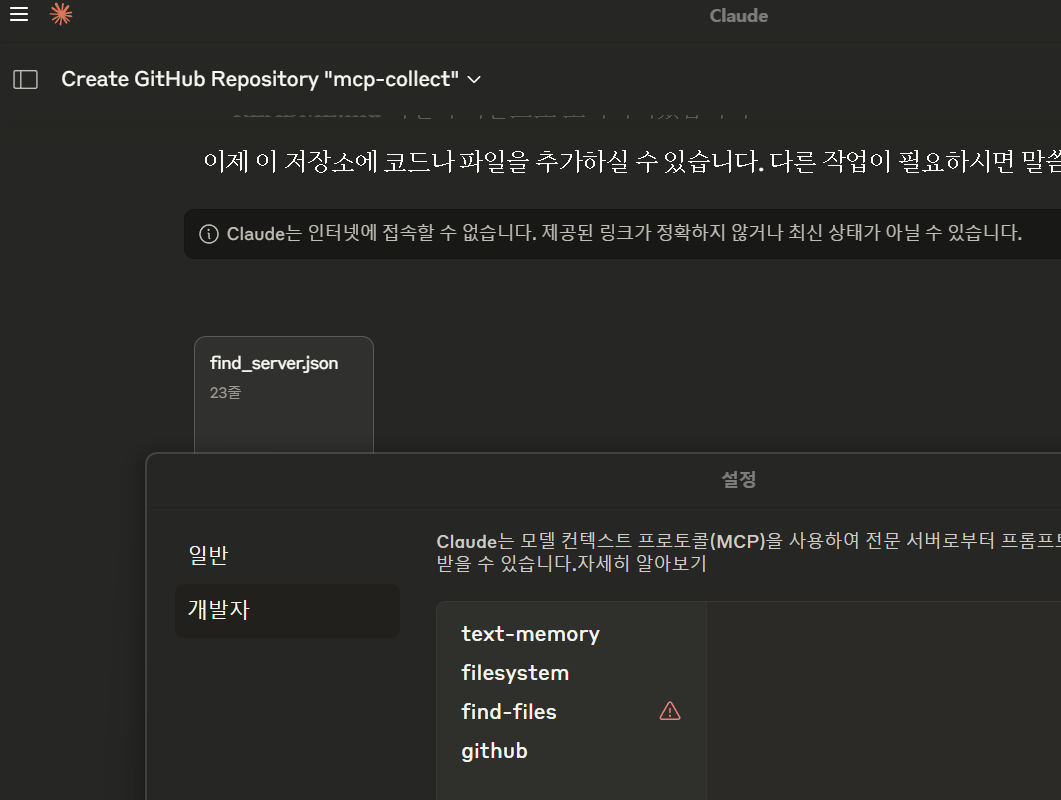1061x800 pixels.
Task: Select the text-memory MCP server
Action: 530,634
